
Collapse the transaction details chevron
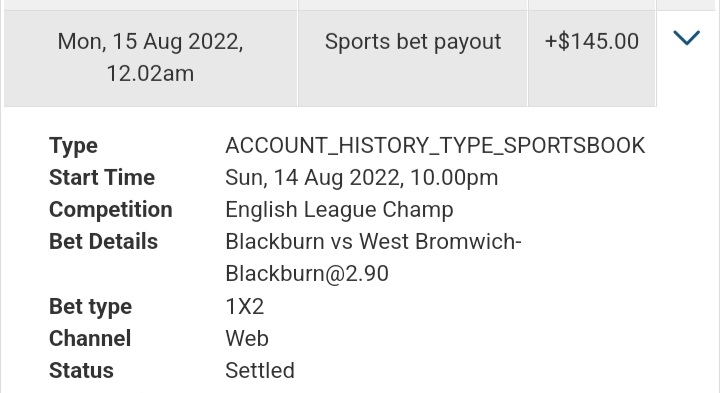tap(686, 38)
